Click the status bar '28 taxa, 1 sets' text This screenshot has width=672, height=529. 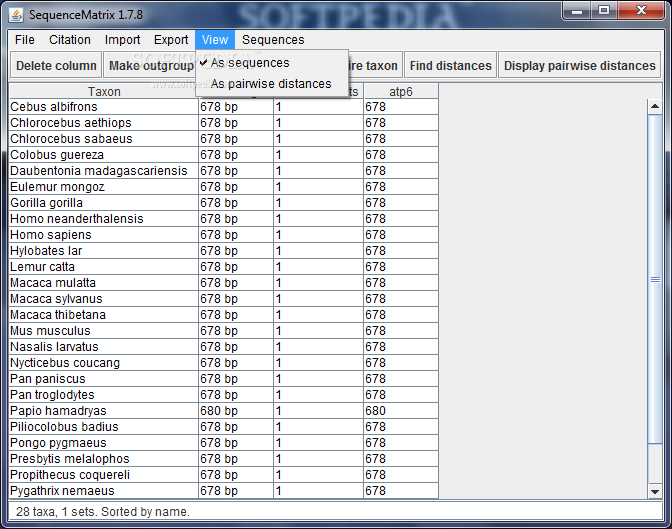103,512
